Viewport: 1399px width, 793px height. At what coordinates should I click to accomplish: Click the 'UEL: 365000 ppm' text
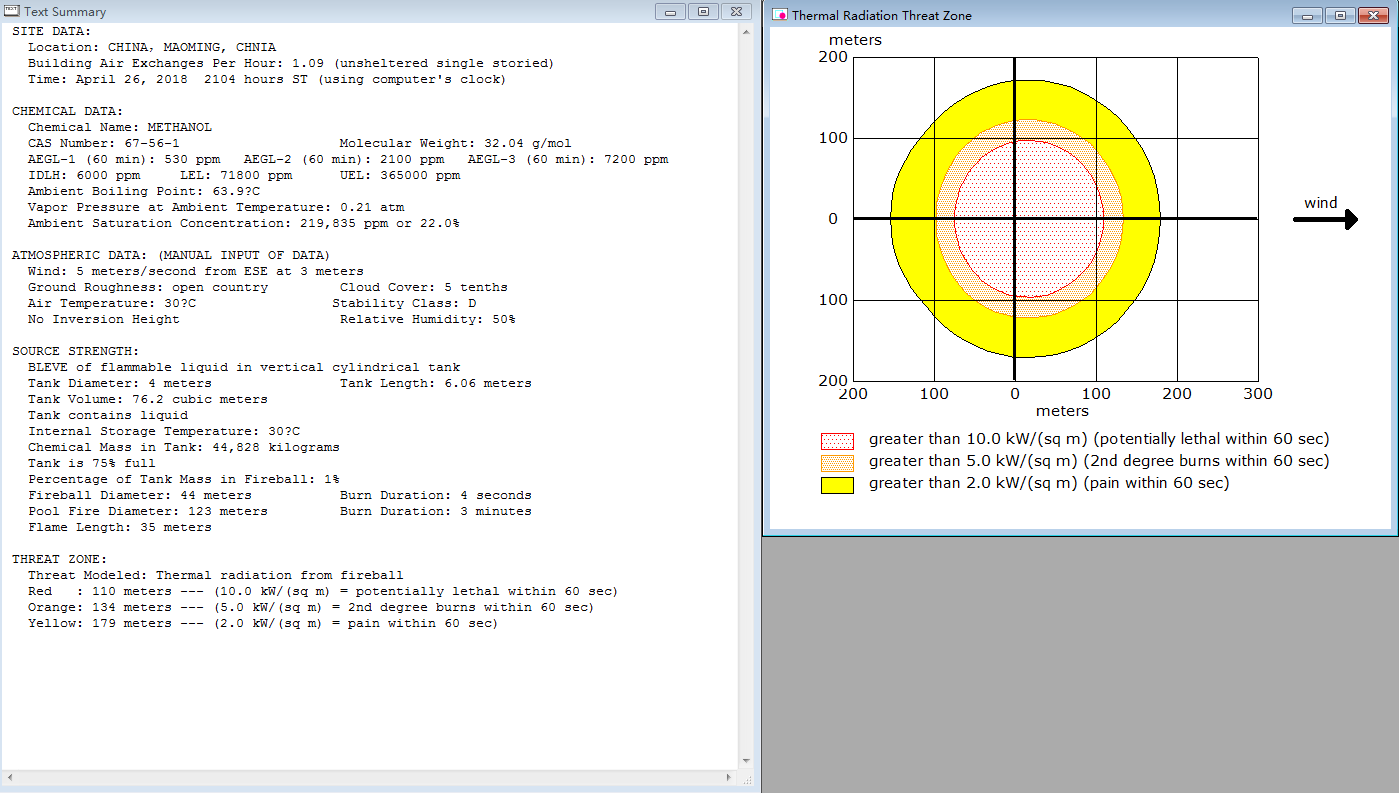[x=400, y=175]
